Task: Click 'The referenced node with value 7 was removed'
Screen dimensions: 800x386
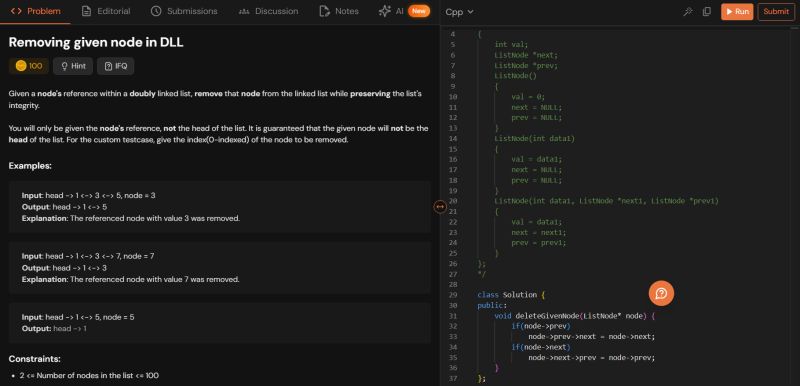Action: pyautogui.click(x=154, y=279)
